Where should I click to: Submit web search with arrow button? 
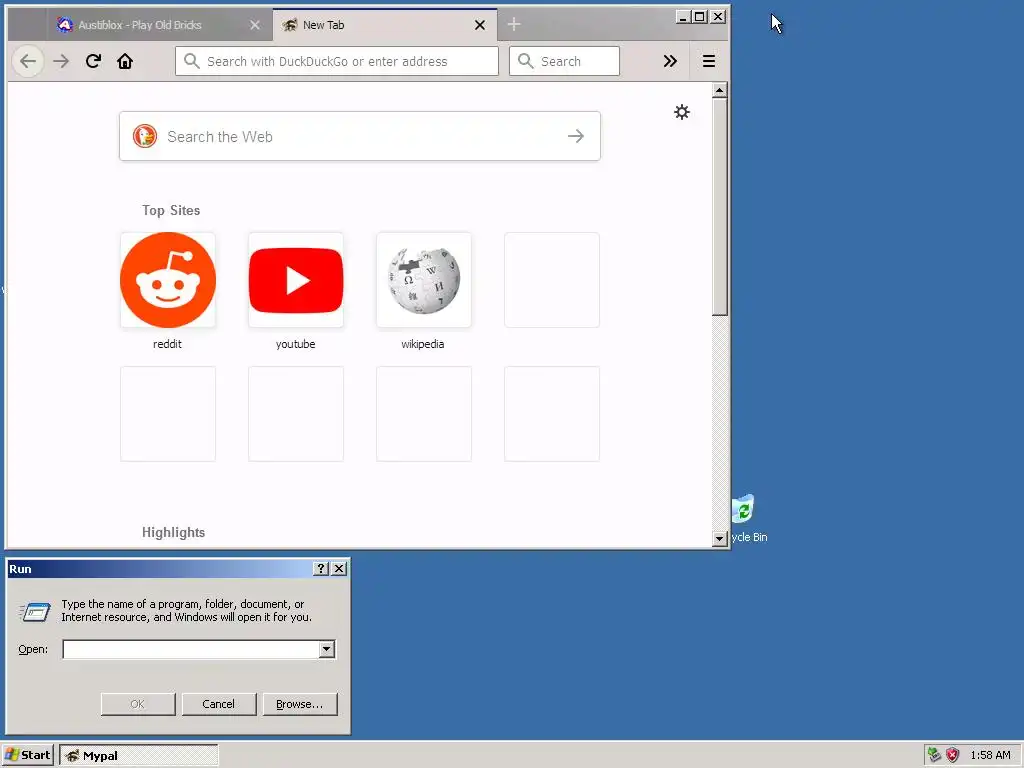[575, 136]
